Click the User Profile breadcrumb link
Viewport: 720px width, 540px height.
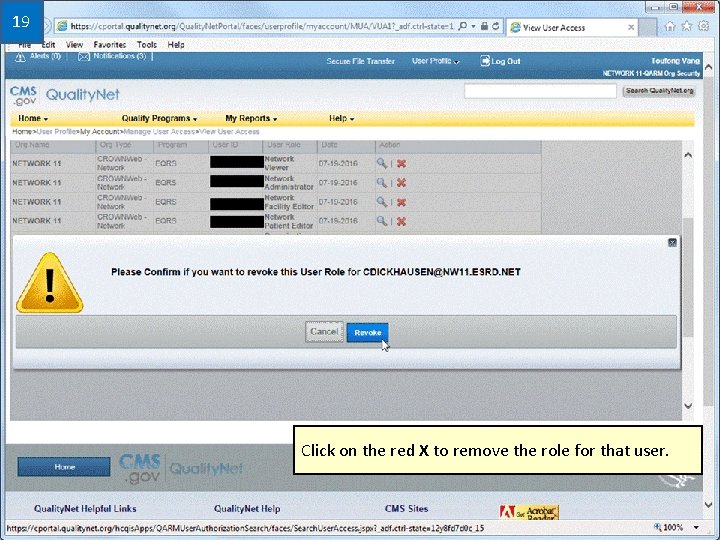(x=57, y=132)
